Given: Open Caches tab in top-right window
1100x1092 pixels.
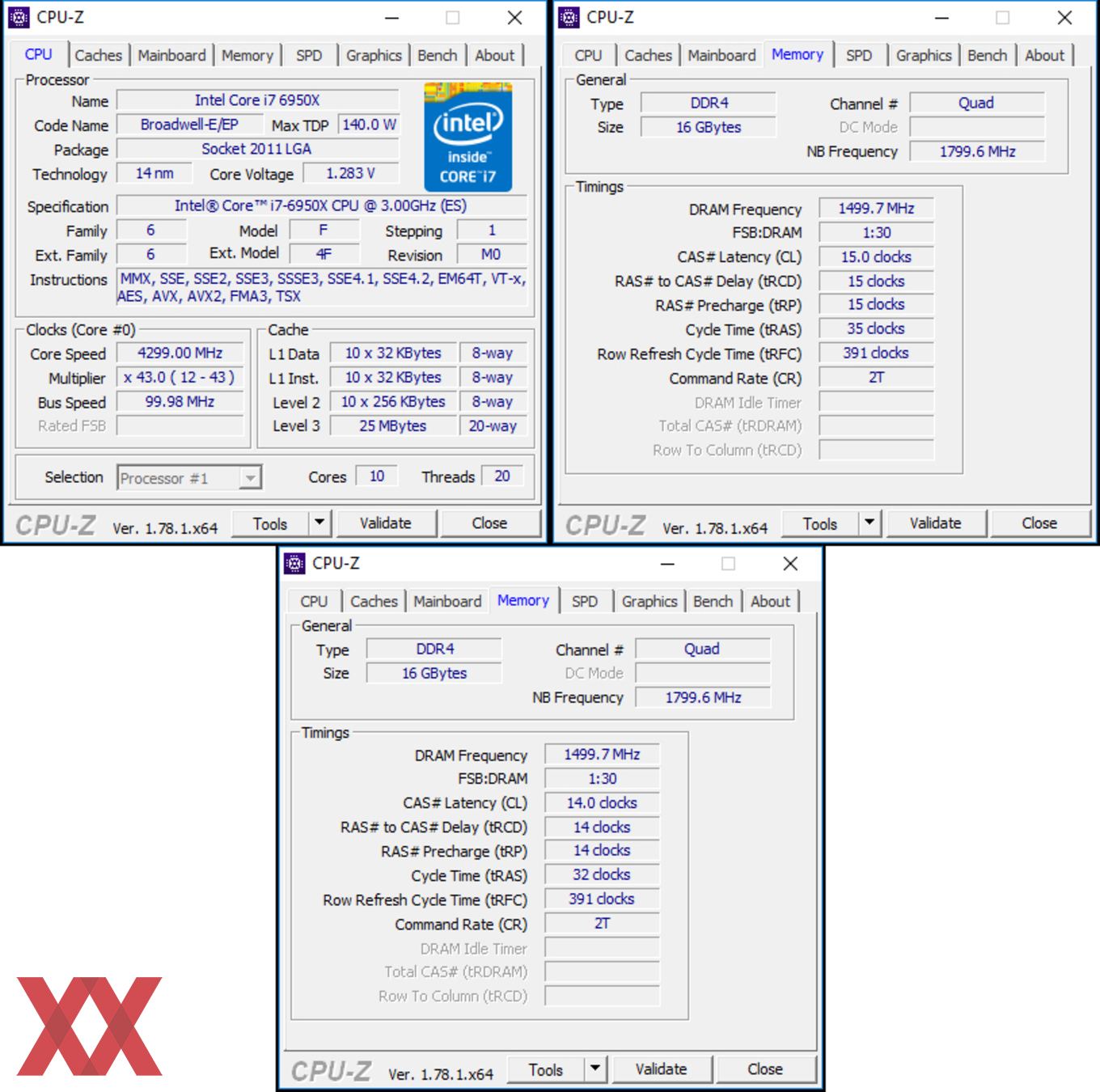Looking at the screenshot, I should click(x=649, y=55).
